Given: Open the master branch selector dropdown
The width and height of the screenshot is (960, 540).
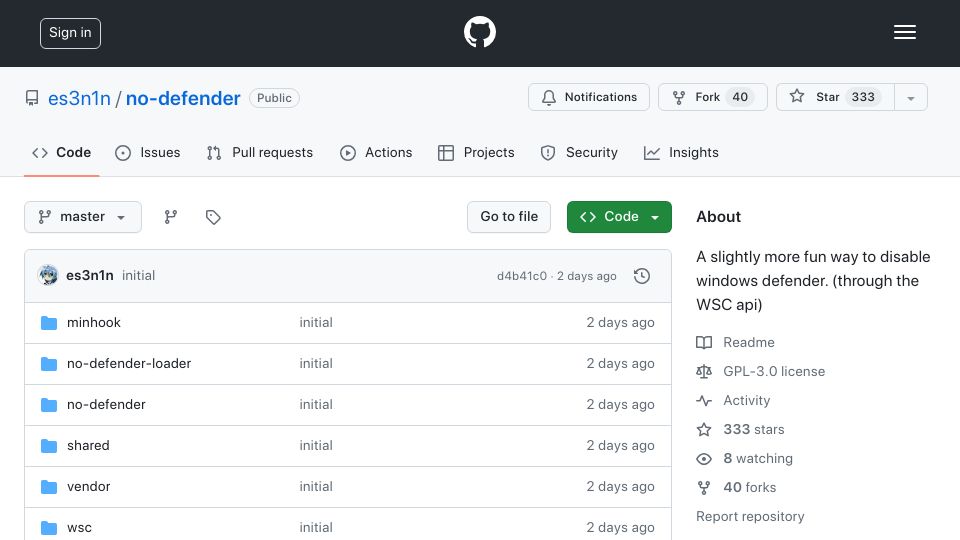Looking at the screenshot, I should tap(83, 217).
